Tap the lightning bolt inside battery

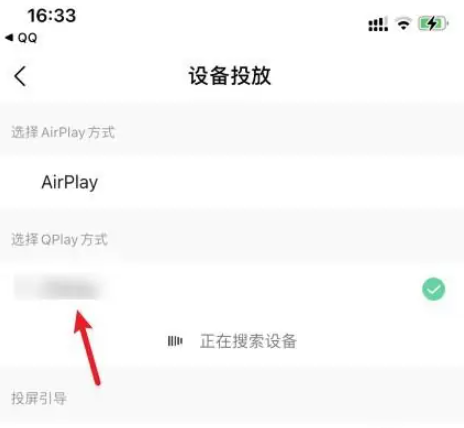tap(432, 24)
